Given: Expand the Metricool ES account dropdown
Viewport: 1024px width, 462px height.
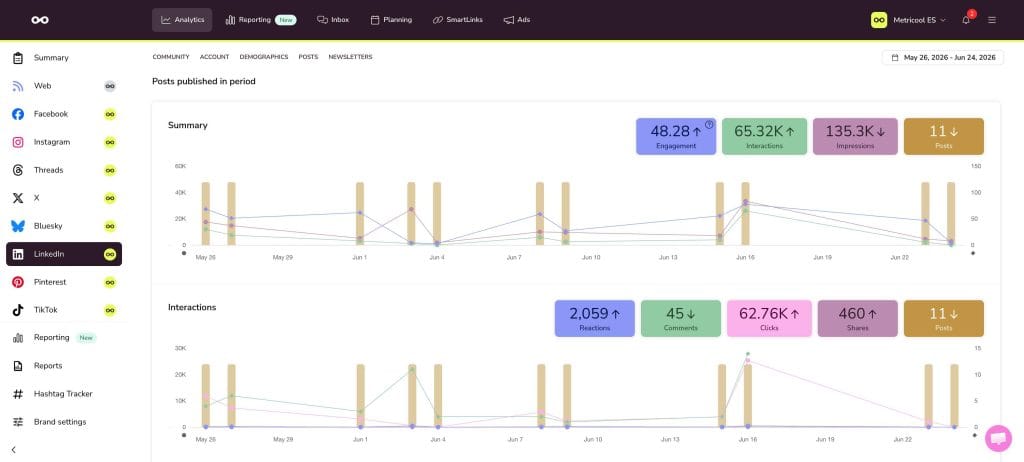Looking at the screenshot, I should [908, 20].
